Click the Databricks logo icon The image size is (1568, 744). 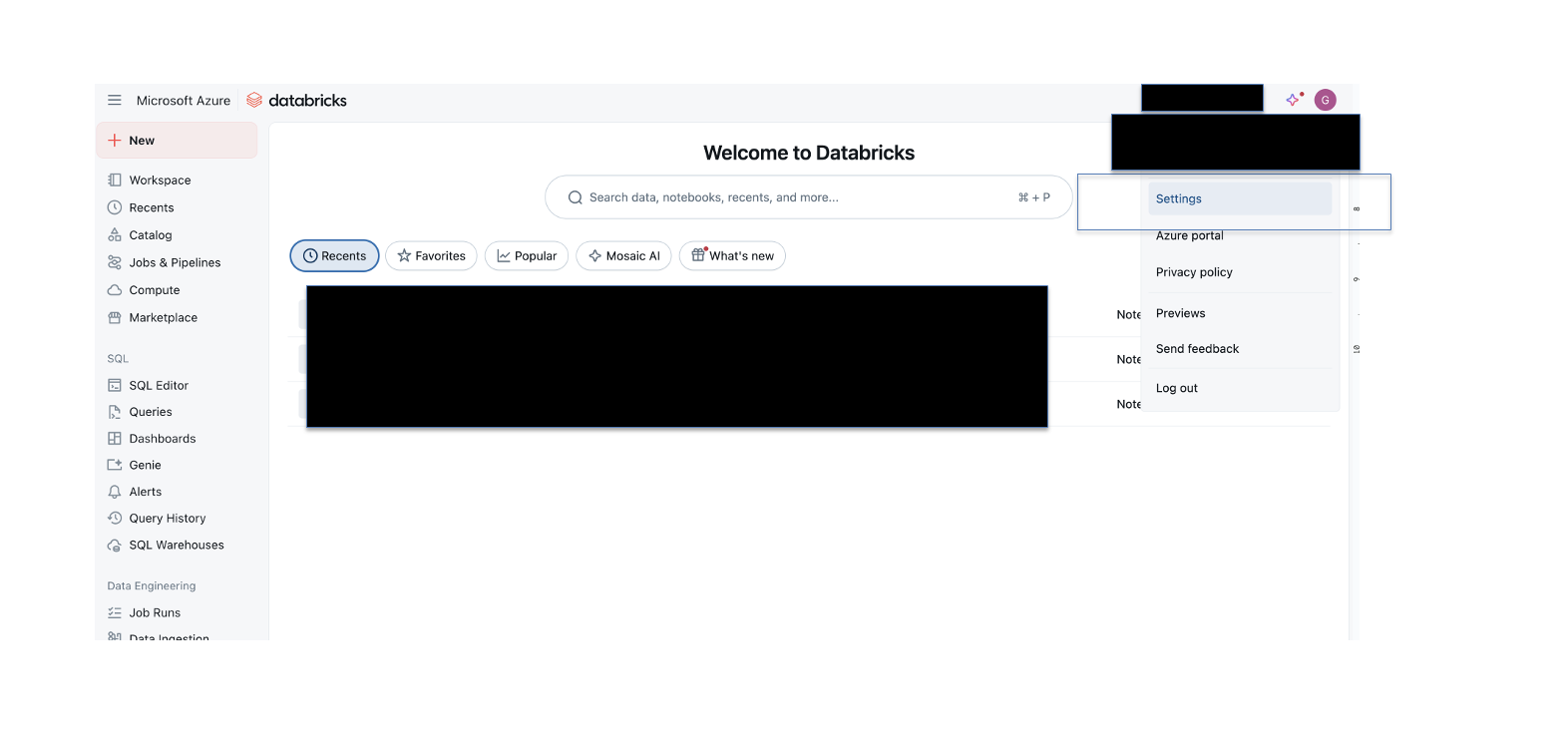(x=254, y=100)
